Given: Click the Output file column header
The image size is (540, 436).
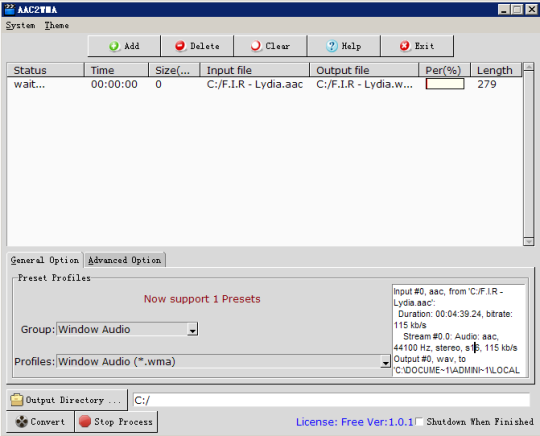Looking at the screenshot, I should pyautogui.click(x=364, y=70).
